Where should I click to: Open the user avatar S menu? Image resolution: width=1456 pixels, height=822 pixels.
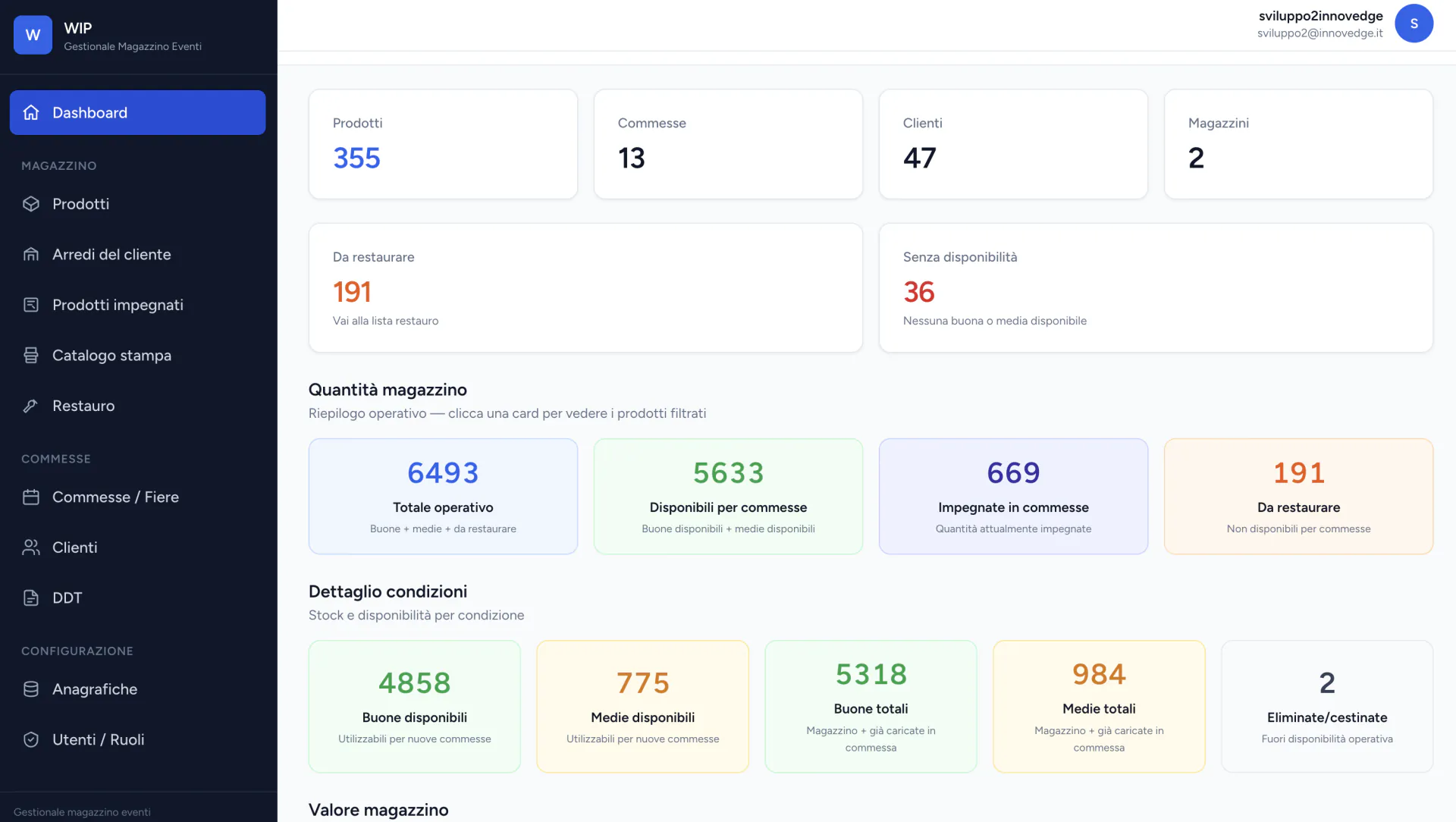coord(1414,24)
